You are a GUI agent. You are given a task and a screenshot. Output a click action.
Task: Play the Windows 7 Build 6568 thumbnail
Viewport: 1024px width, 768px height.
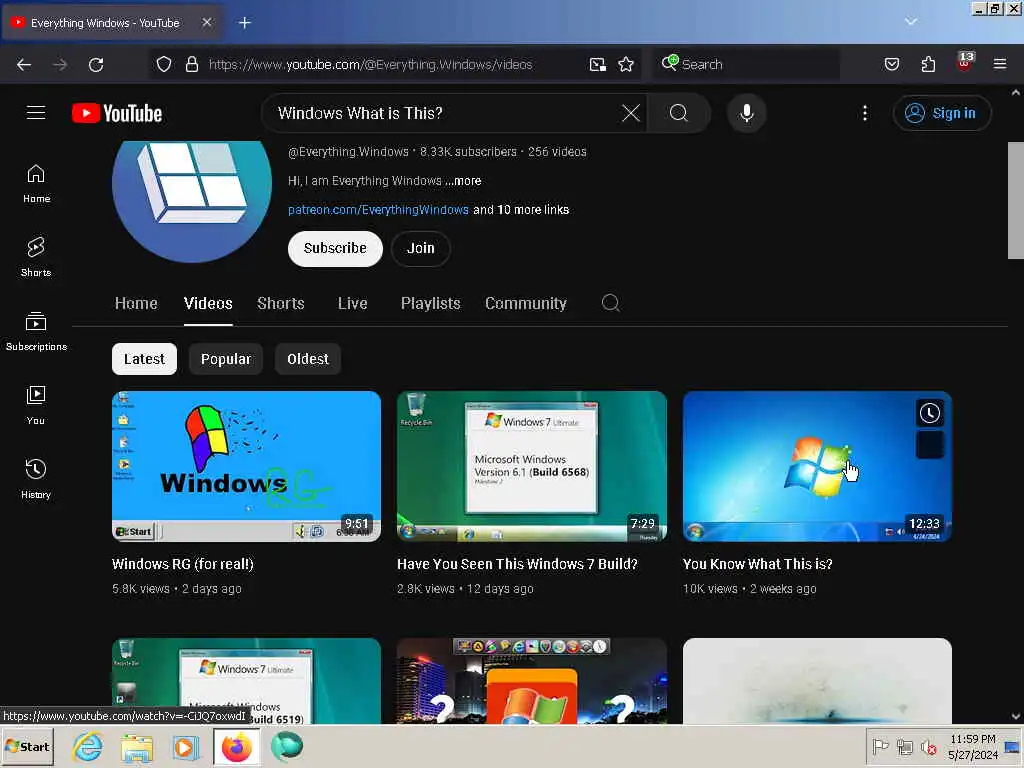tap(532, 466)
